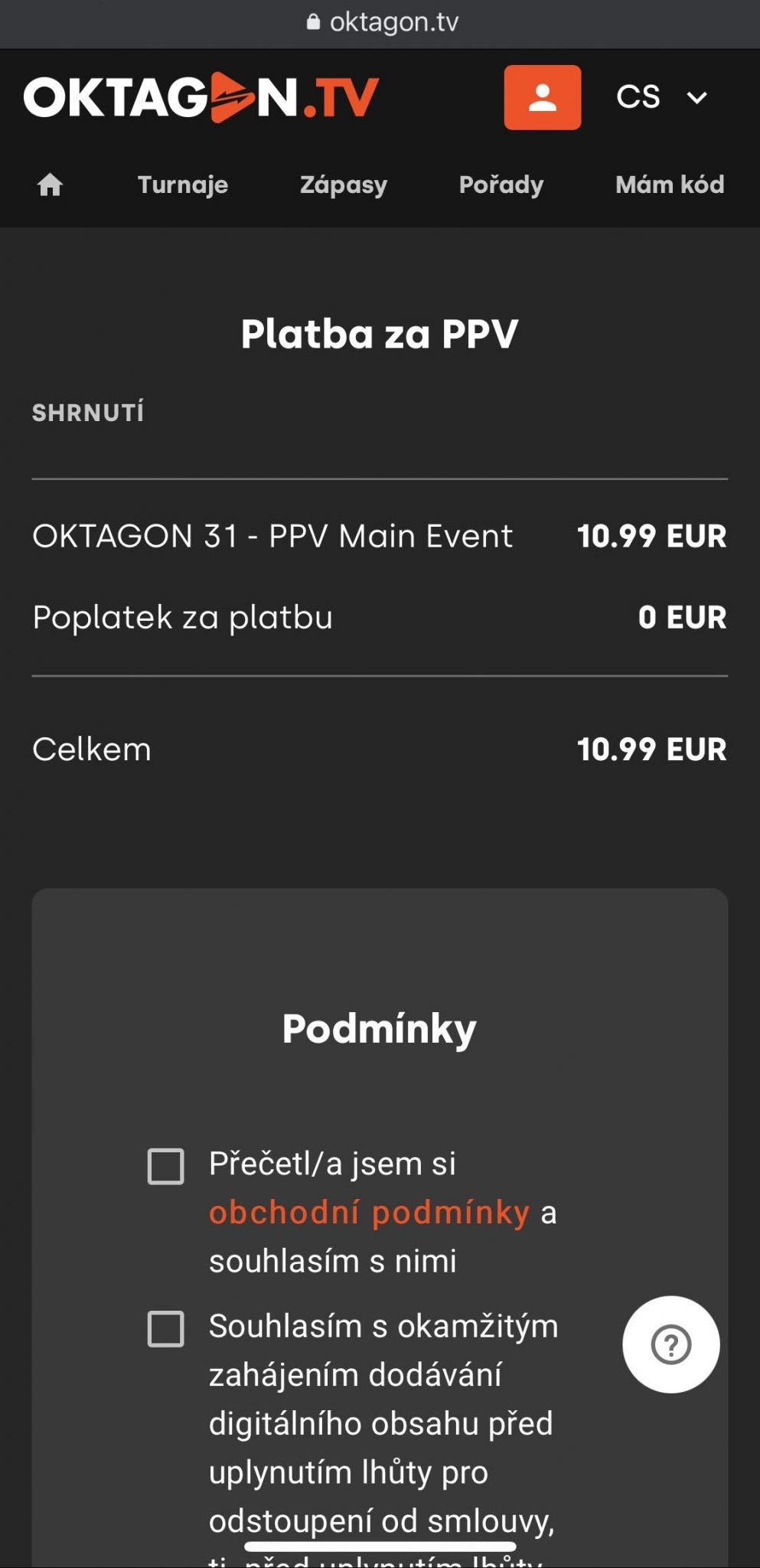This screenshot has width=760, height=1568.
Task: Follow the obchodní podmínky link
Action: (370, 1212)
